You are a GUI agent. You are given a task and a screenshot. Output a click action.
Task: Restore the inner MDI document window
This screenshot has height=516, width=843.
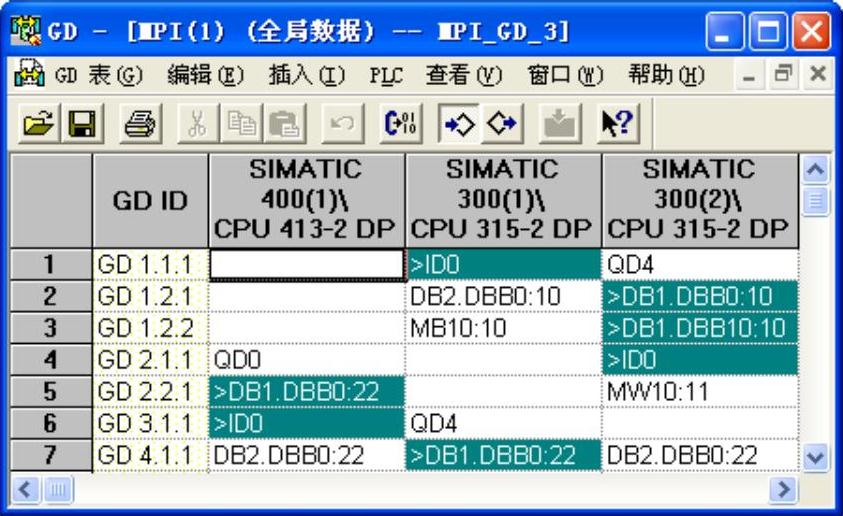pos(783,74)
